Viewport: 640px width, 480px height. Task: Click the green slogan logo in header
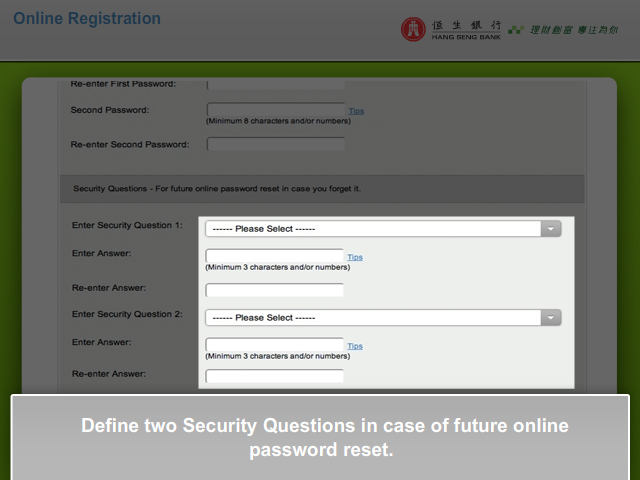(563, 29)
